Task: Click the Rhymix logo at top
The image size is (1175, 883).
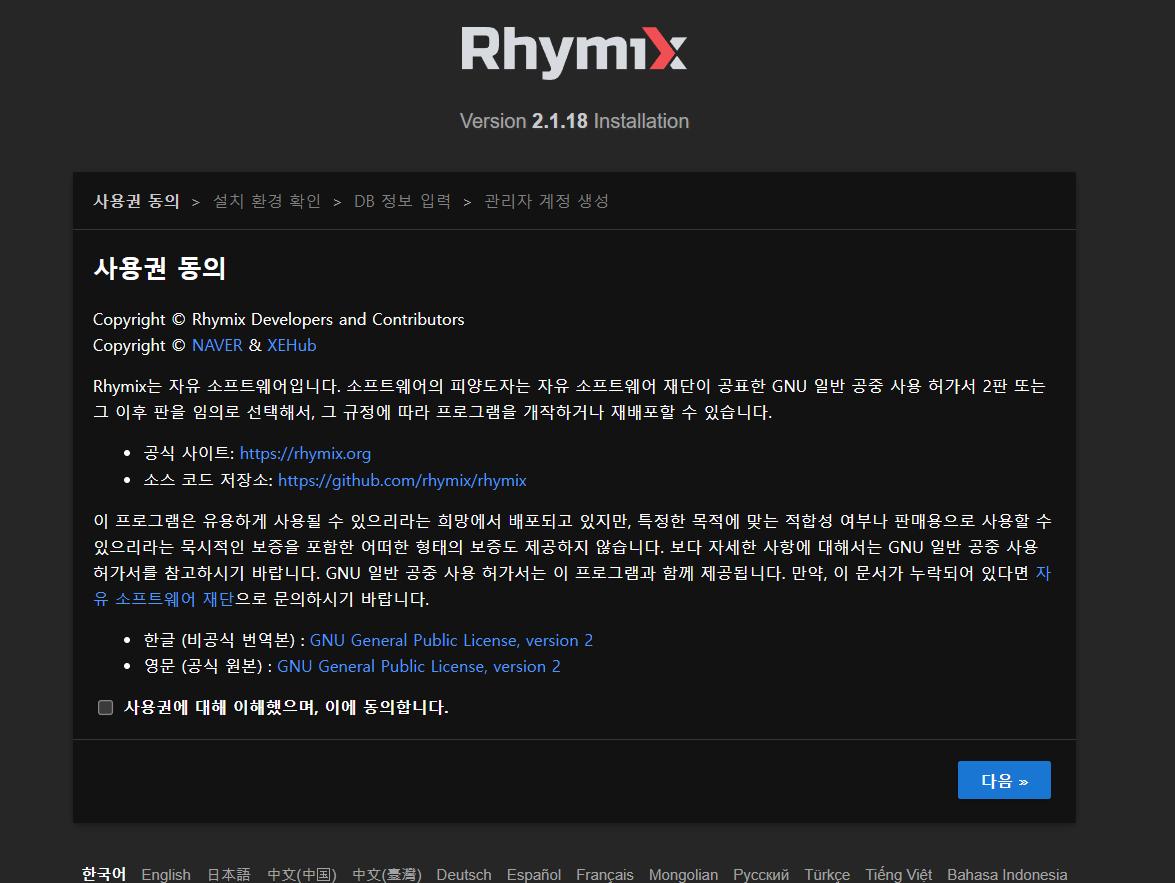Action: click(574, 52)
